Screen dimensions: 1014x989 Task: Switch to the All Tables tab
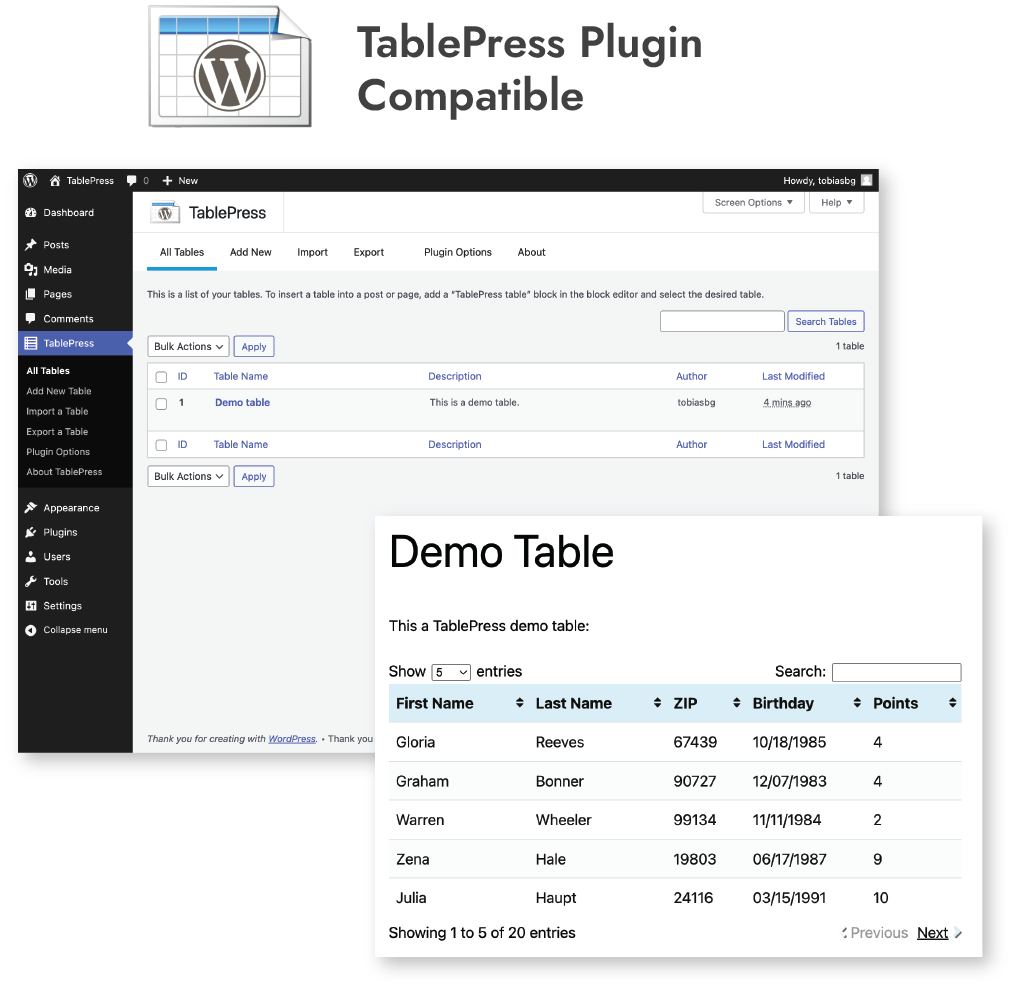(x=182, y=252)
